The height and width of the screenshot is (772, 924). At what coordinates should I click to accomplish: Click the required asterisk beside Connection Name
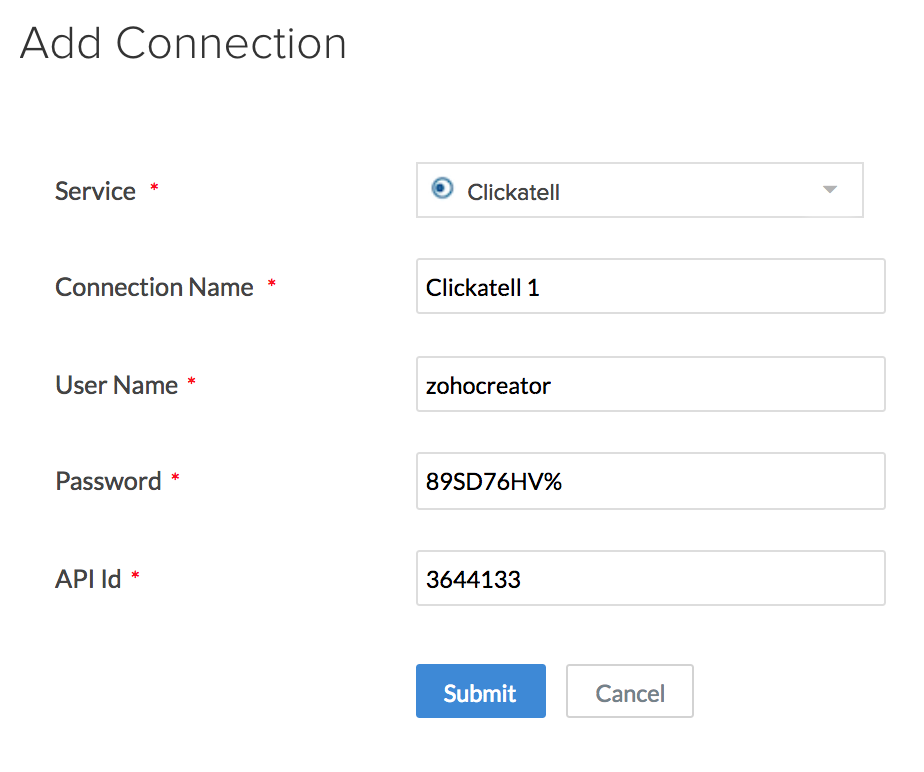pyautogui.click(x=272, y=285)
